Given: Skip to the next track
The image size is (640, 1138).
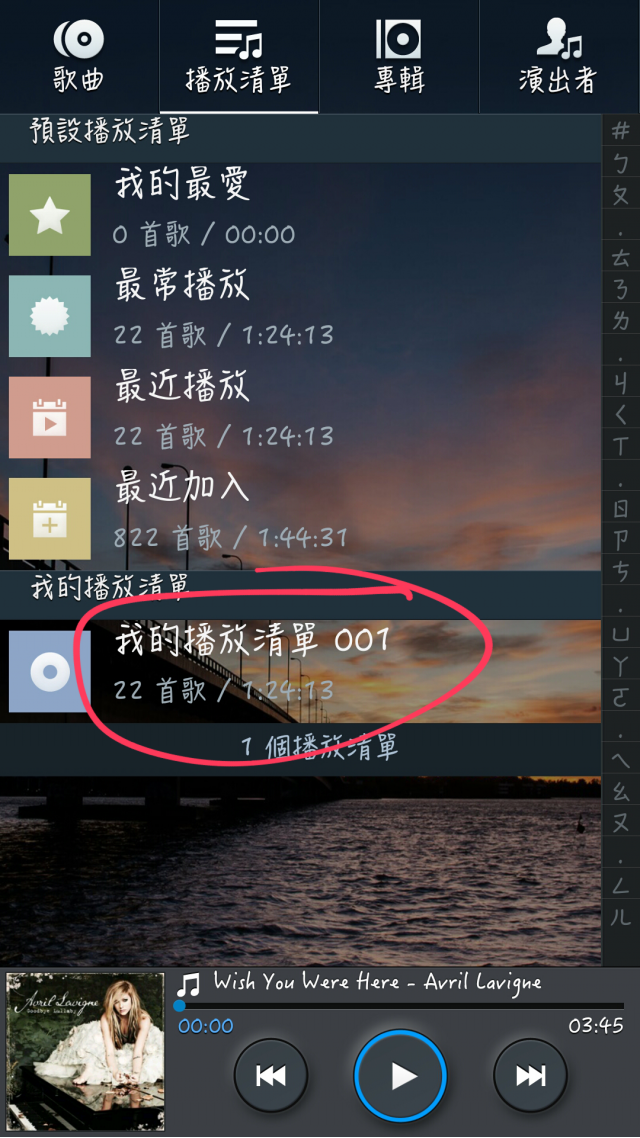Looking at the screenshot, I should tap(530, 1076).
